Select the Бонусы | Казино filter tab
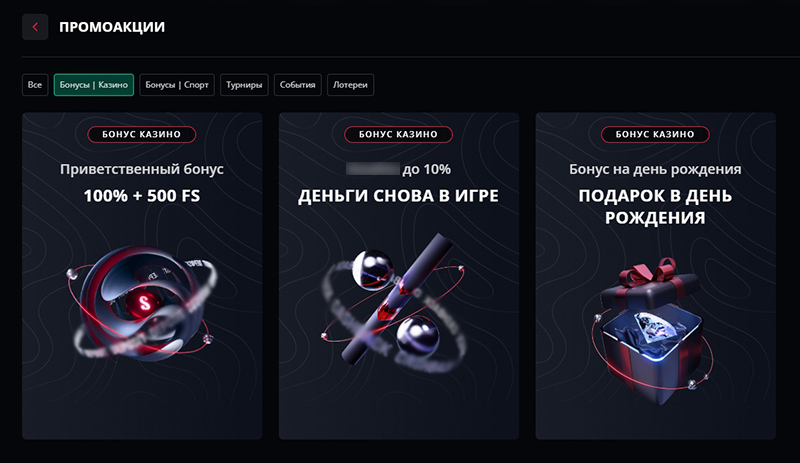The width and height of the screenshot is (800, 463). 94,85
